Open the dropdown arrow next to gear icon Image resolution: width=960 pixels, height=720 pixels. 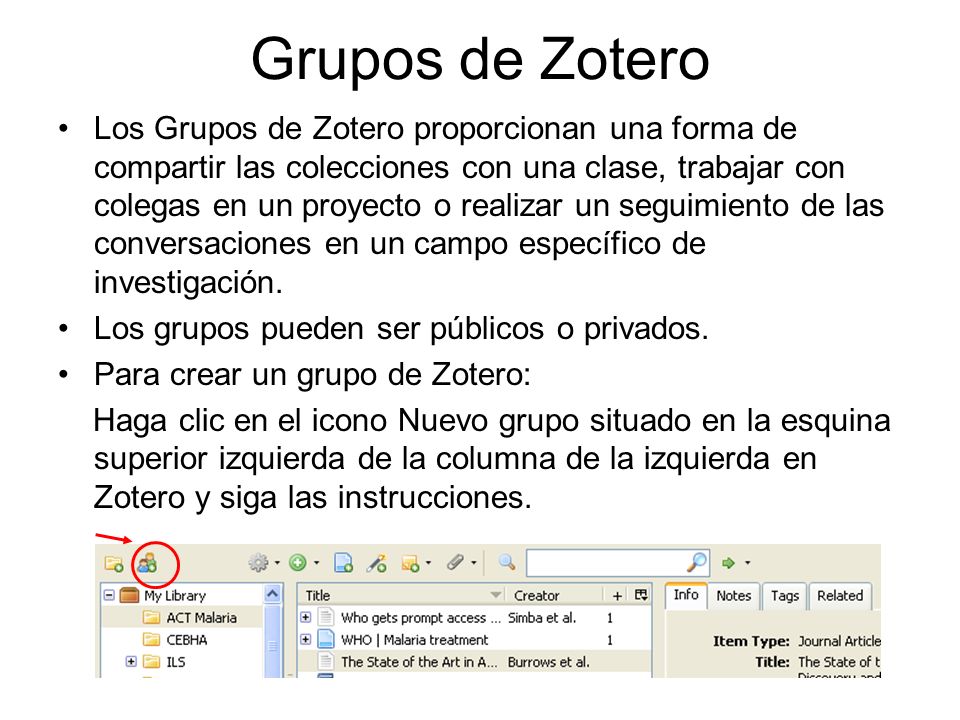coord(277,563)
